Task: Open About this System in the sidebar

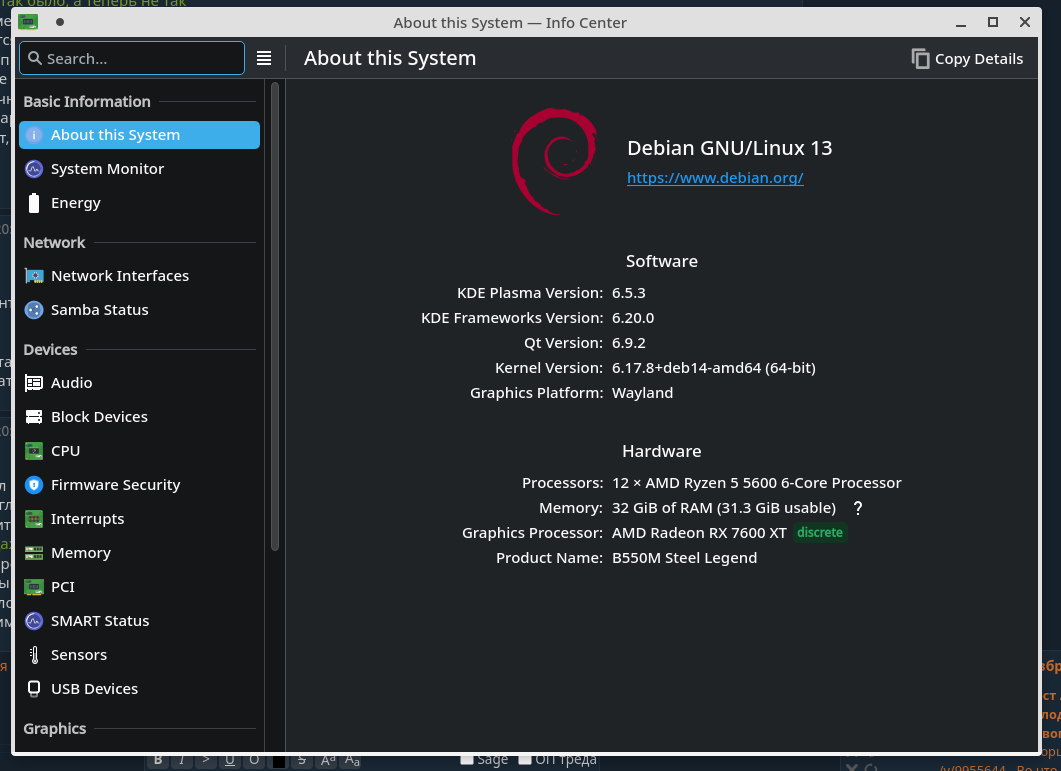Action: [139, 135]
